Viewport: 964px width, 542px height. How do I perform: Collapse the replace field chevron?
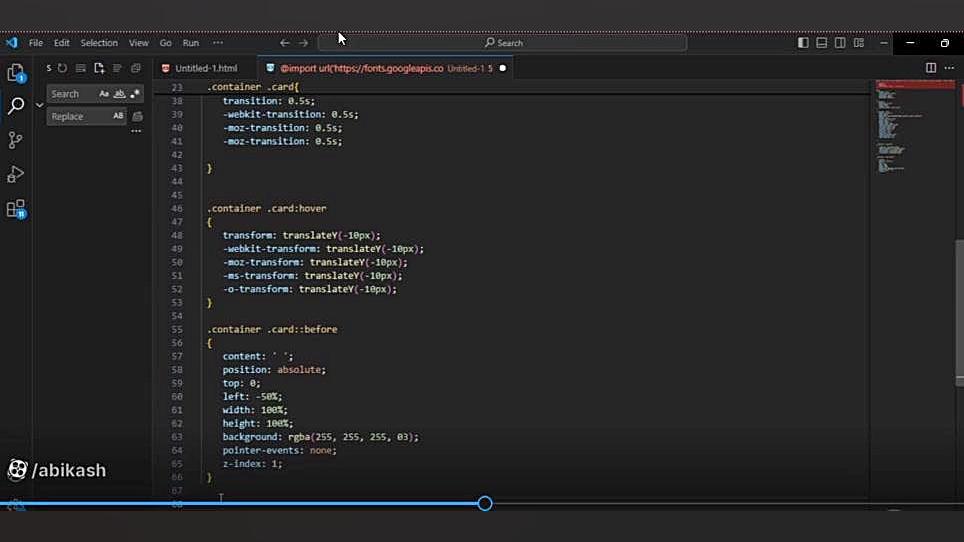pyautogui.click(x=39, y=105)
